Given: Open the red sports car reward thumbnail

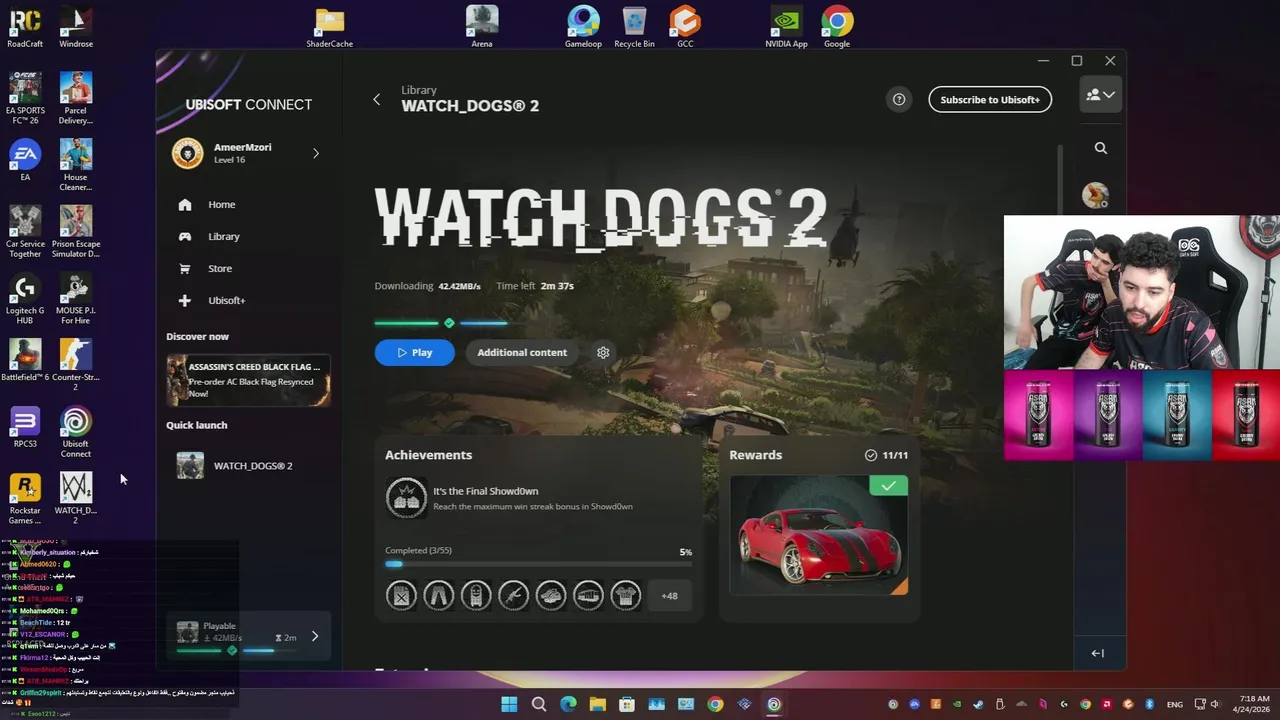Looking at the screenshot, I should pyautogui.click(x=819, y=535).
